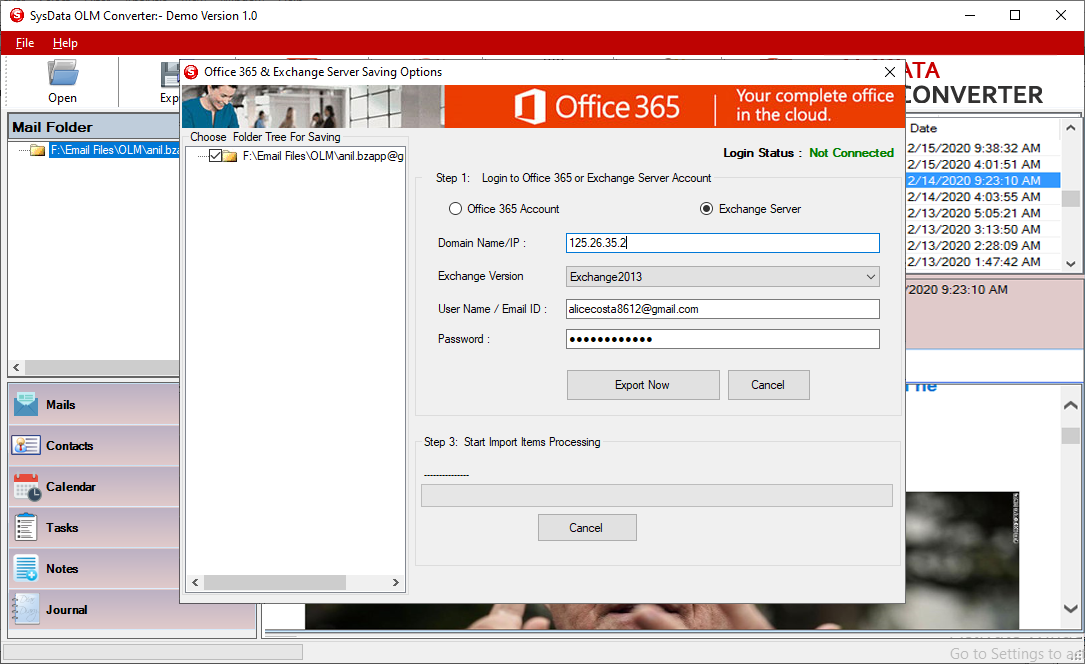The height and width of the screenshot is (664, 1085).
Task: Click the Mail Folder tree folder icon
Action: click(x=37, y=150)
